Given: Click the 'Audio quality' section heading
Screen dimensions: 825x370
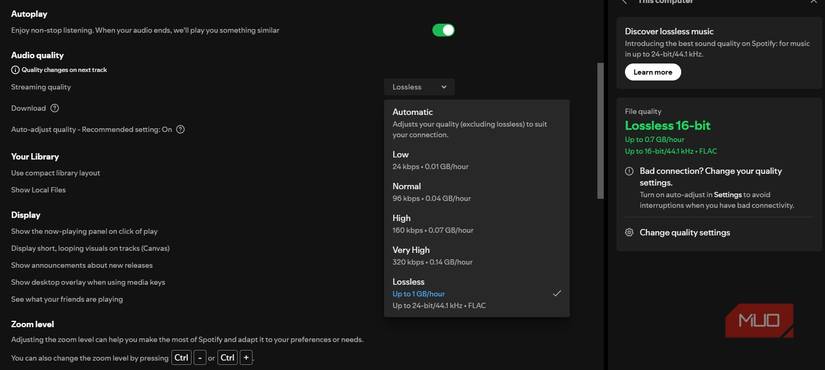Looking at the screenshot, I should [x=37, y=55].
